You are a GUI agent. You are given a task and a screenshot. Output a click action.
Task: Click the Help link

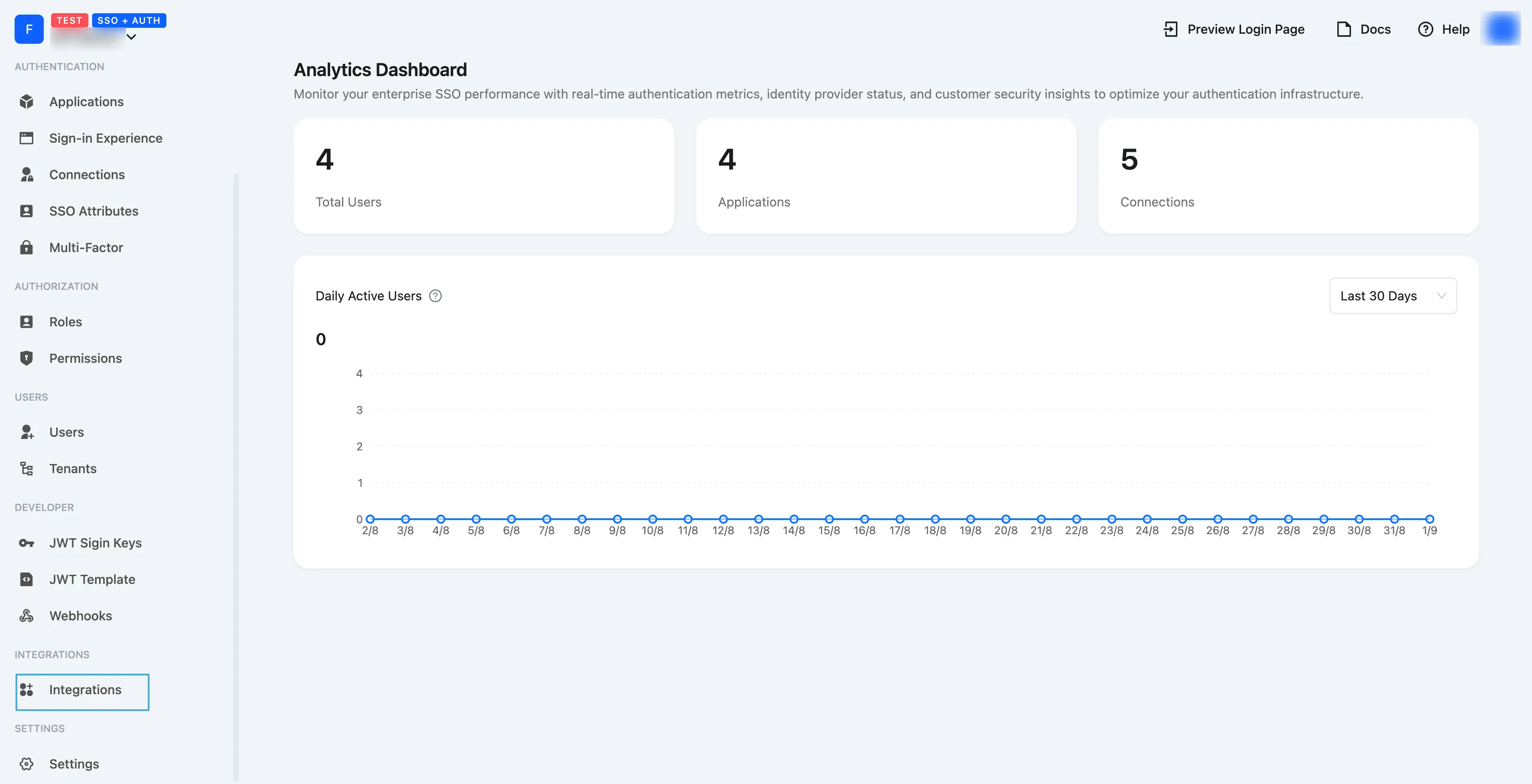[1444, 29]
